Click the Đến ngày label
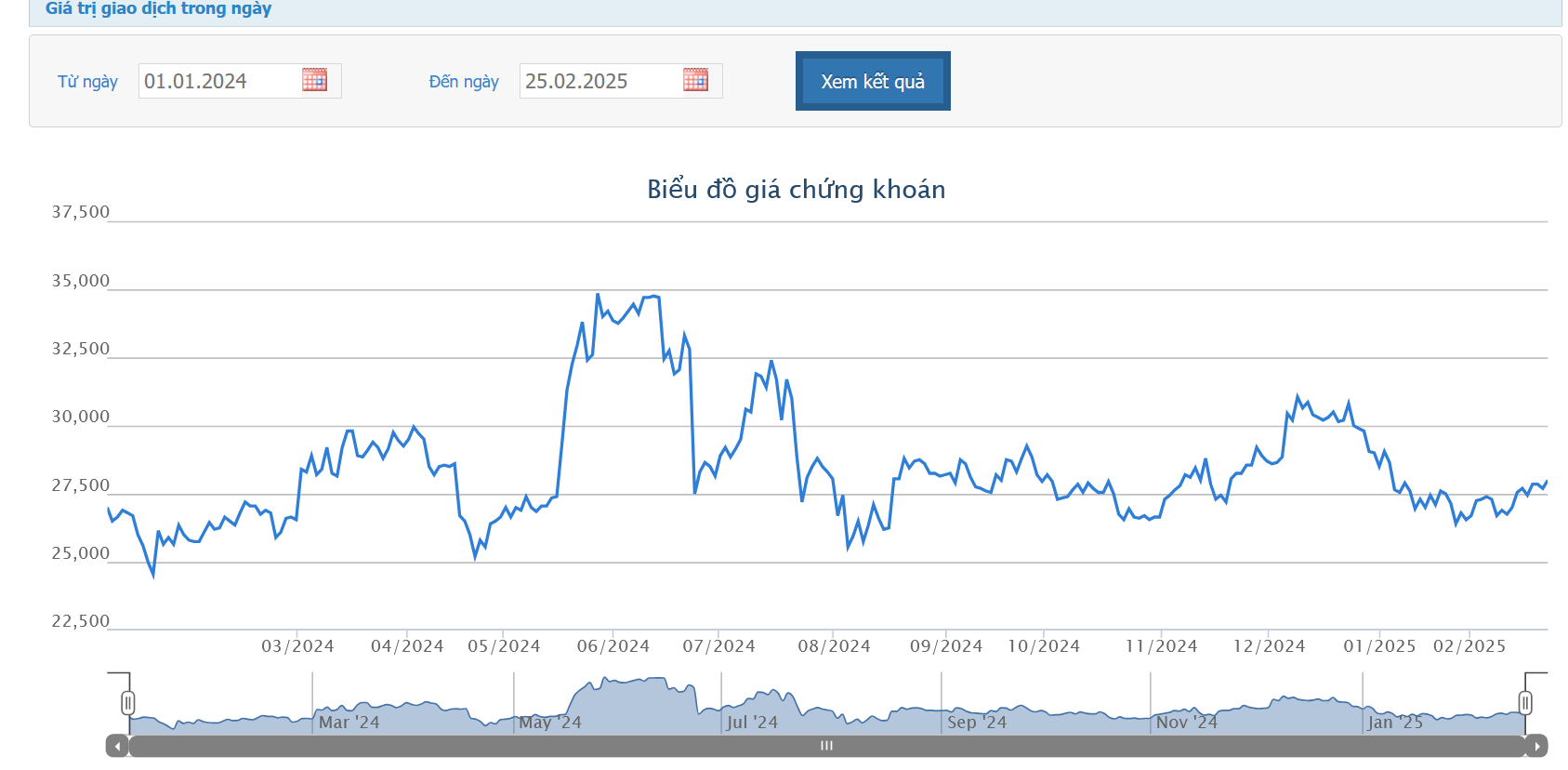The width and height of the screenshot is (1568, 770). [464, 82]
